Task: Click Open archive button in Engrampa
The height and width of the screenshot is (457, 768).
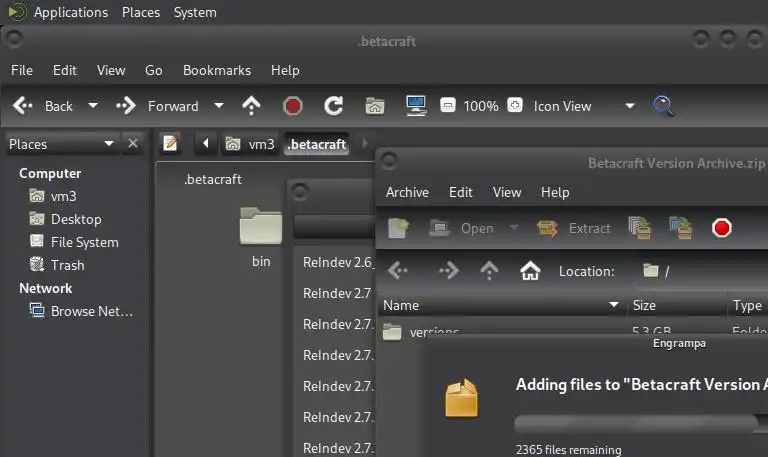Action: [x=461, y=228]
